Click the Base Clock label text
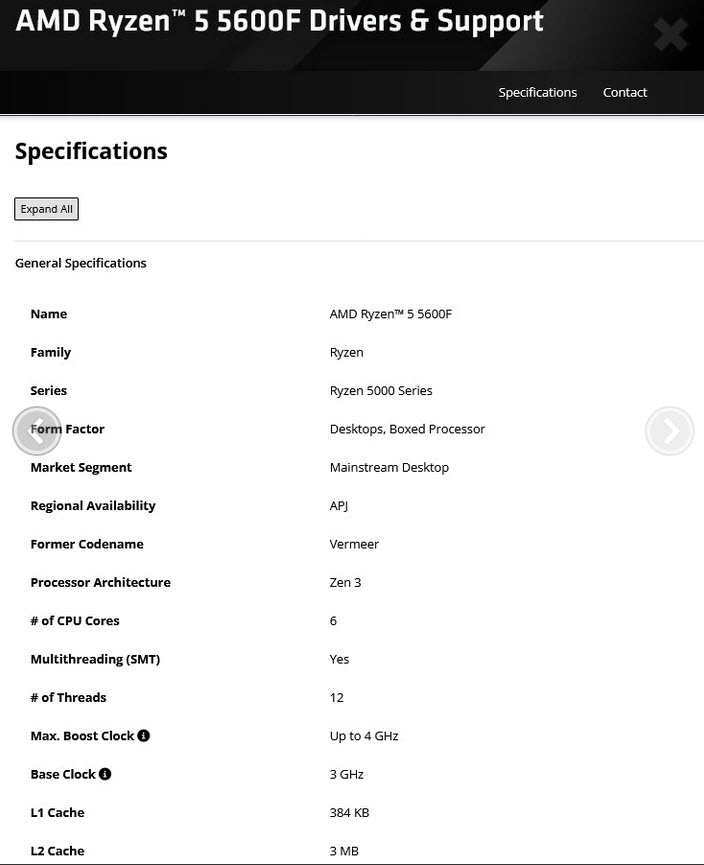The image size is (704, 865). click(63, 774)
